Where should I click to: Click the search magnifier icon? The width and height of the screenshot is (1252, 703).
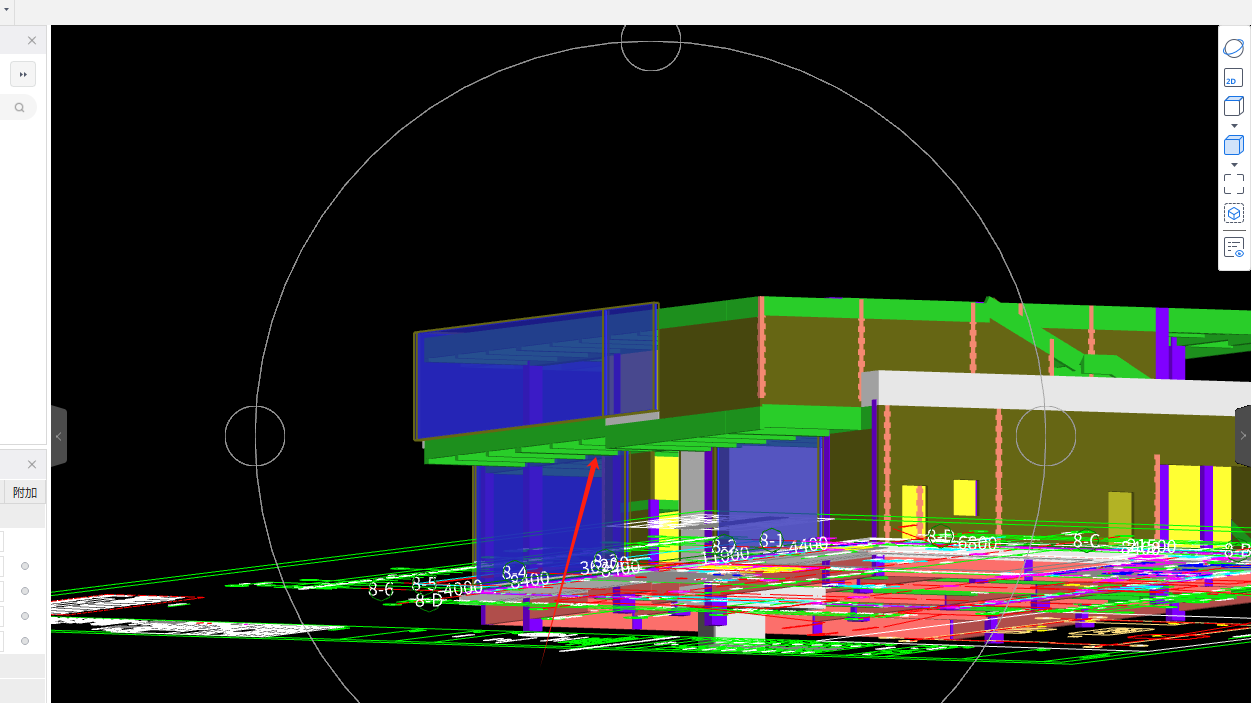coord(20,107)
